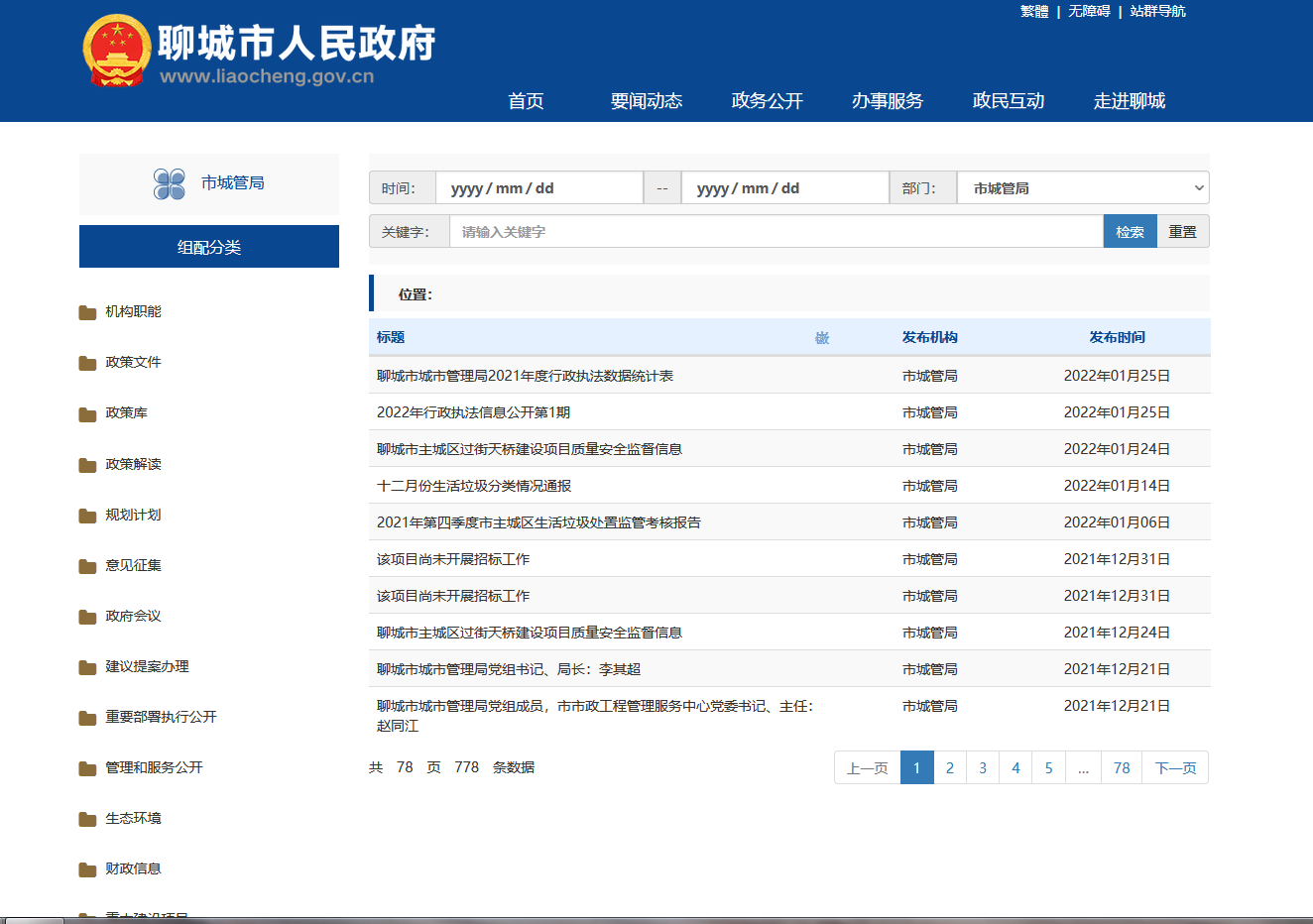Open sidebar category 政策解读

pos(133,464)
